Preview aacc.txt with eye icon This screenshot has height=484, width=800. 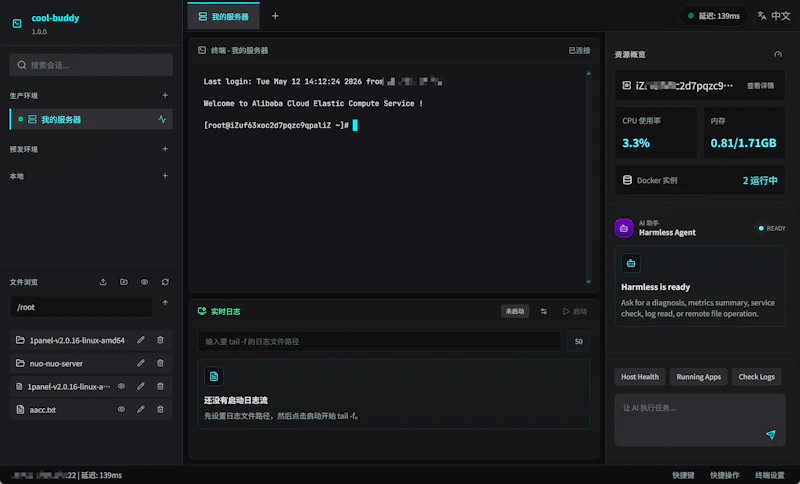click(x=121, y=409)
